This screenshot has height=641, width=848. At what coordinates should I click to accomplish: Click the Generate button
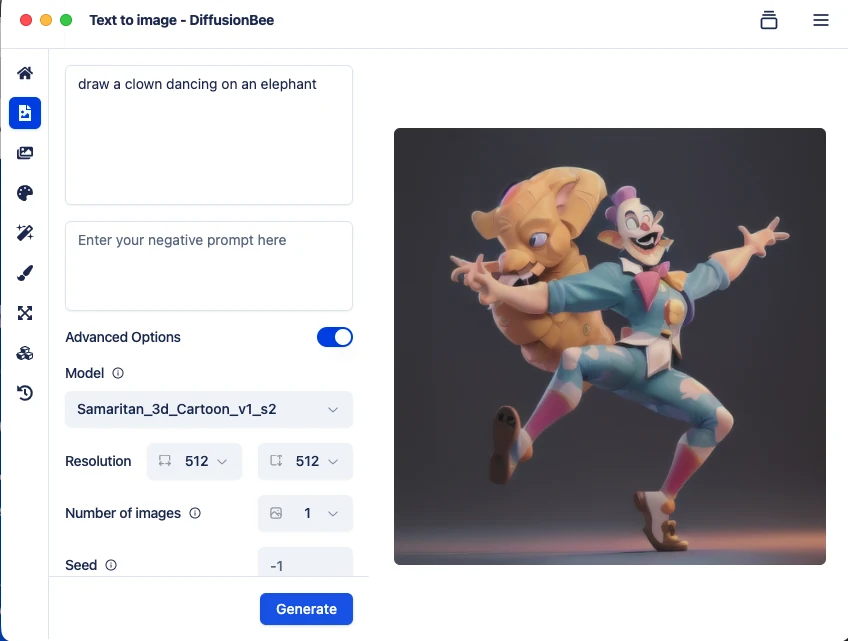pyautogui.click(x=306, y=609)
